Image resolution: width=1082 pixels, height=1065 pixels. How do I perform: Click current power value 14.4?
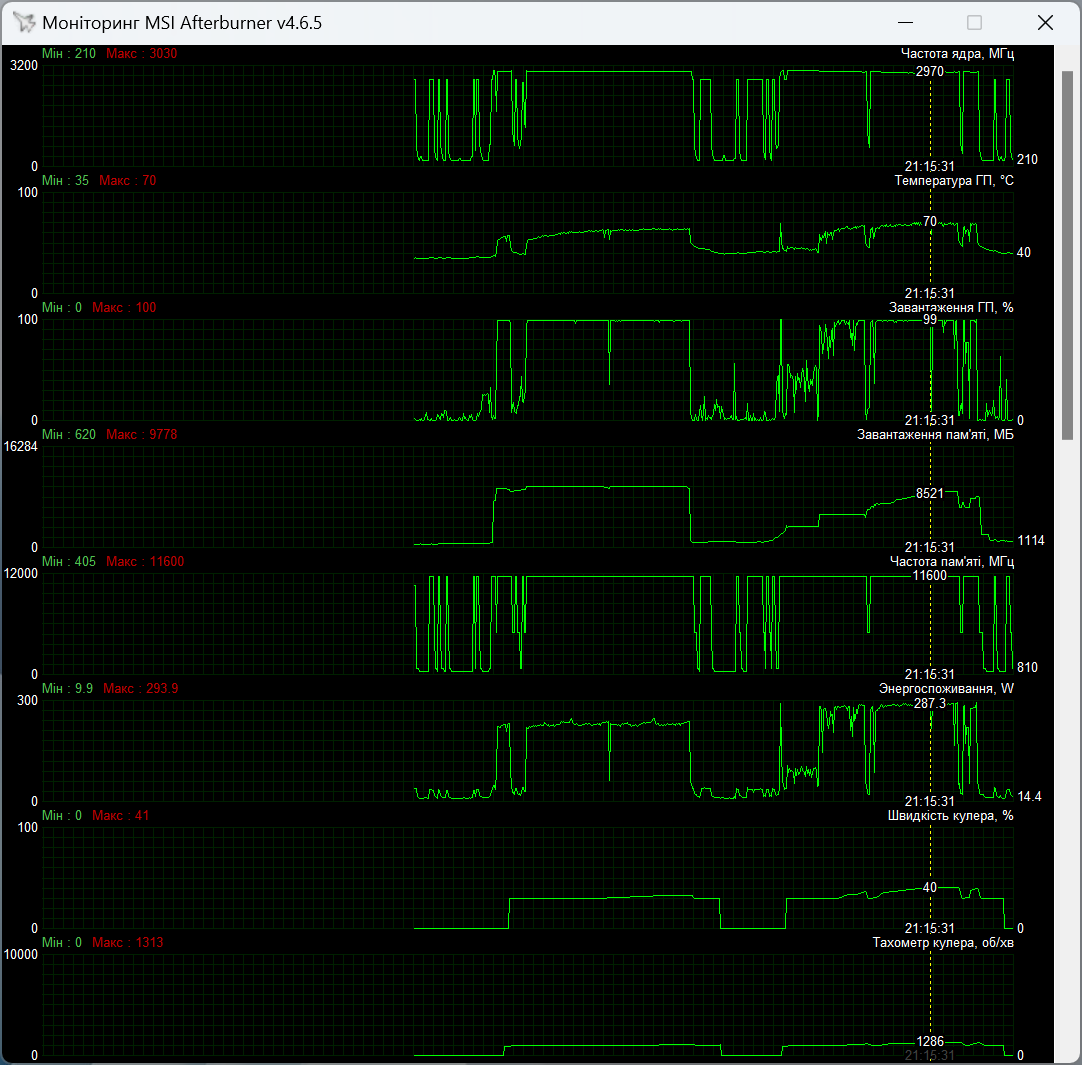pos(1029,796)
